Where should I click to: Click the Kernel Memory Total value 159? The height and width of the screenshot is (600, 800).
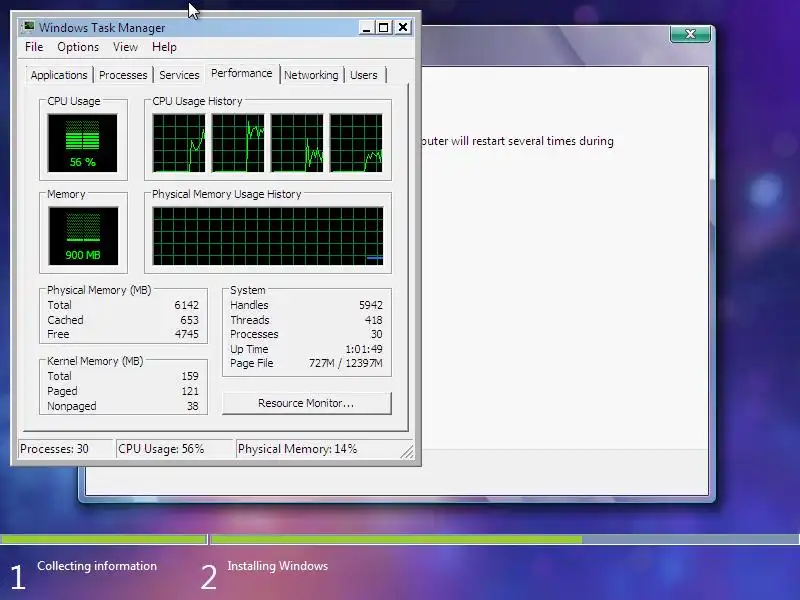pyautogui.click(x=190, y=376)
